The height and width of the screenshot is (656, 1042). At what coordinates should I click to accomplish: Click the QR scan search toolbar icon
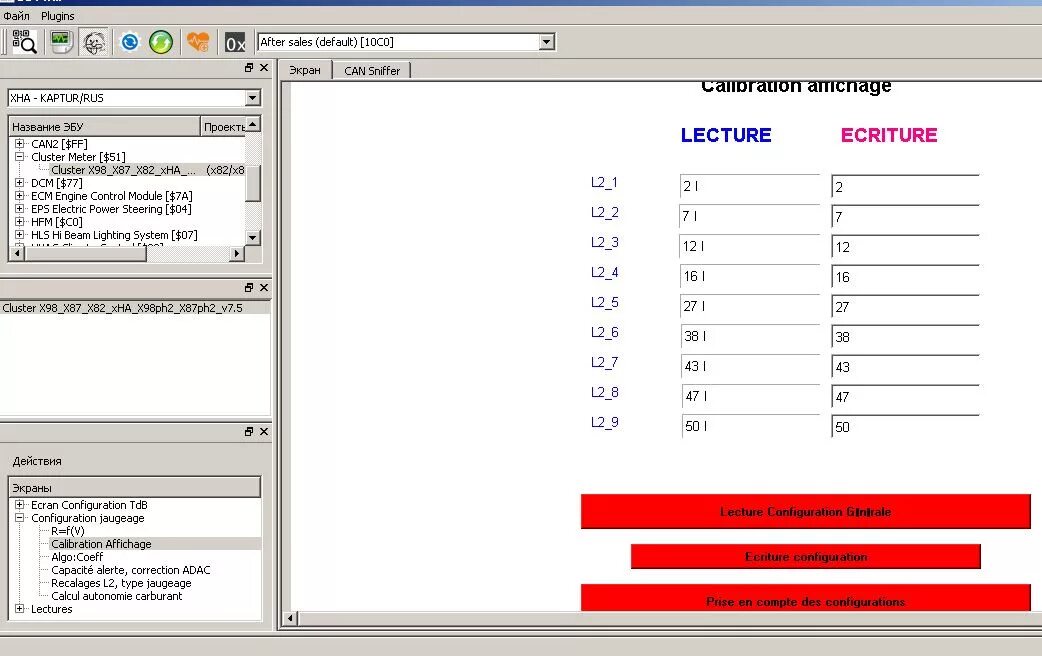[x=25, y=42]
